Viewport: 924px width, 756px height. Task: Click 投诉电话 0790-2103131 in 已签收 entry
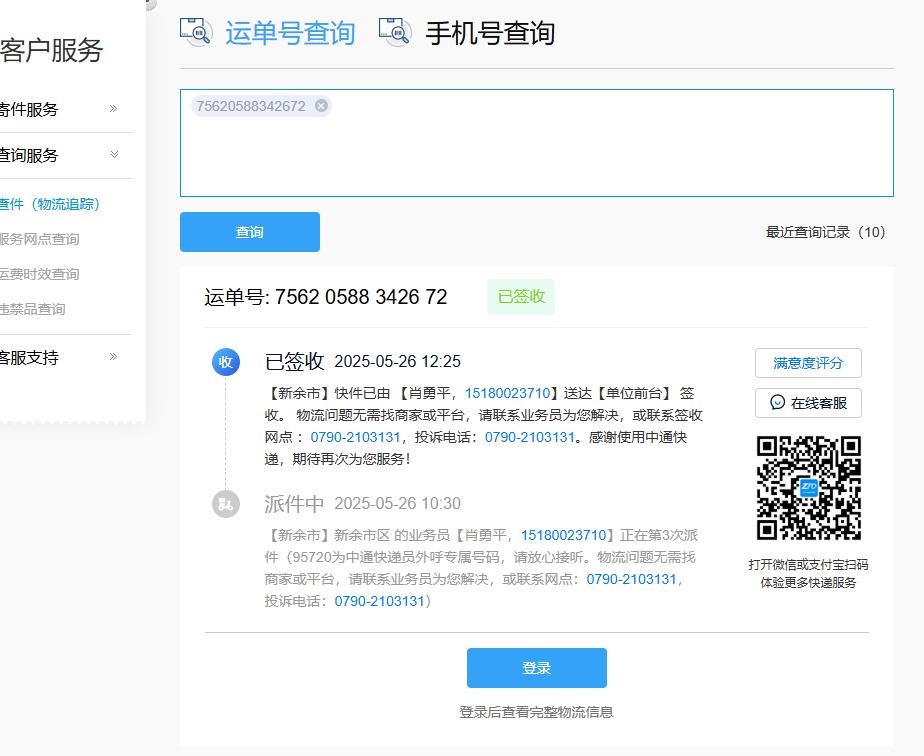click(x=529, y=437)
